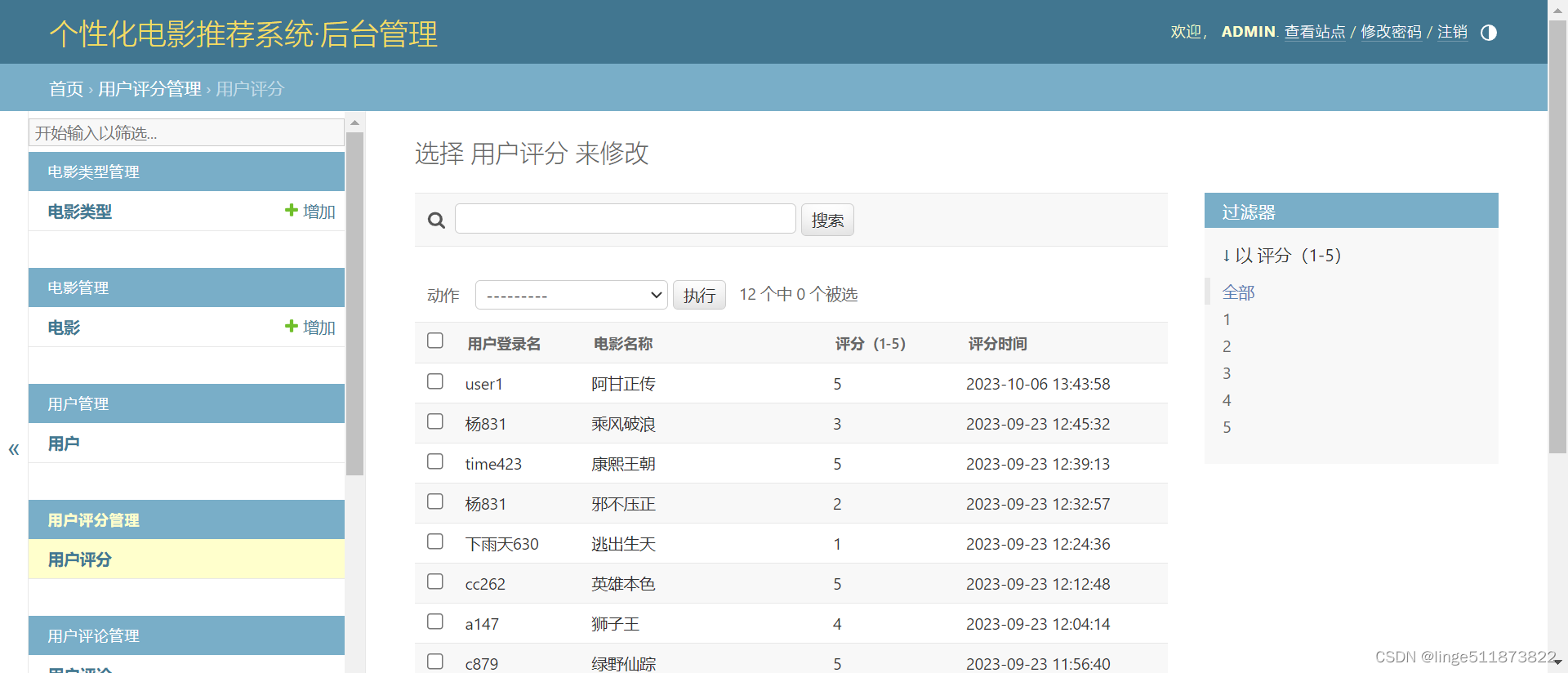The width and height of the screenshot is (1568, 673).
Task: Filter by rating 3
Action: [x=1227, y=373]
